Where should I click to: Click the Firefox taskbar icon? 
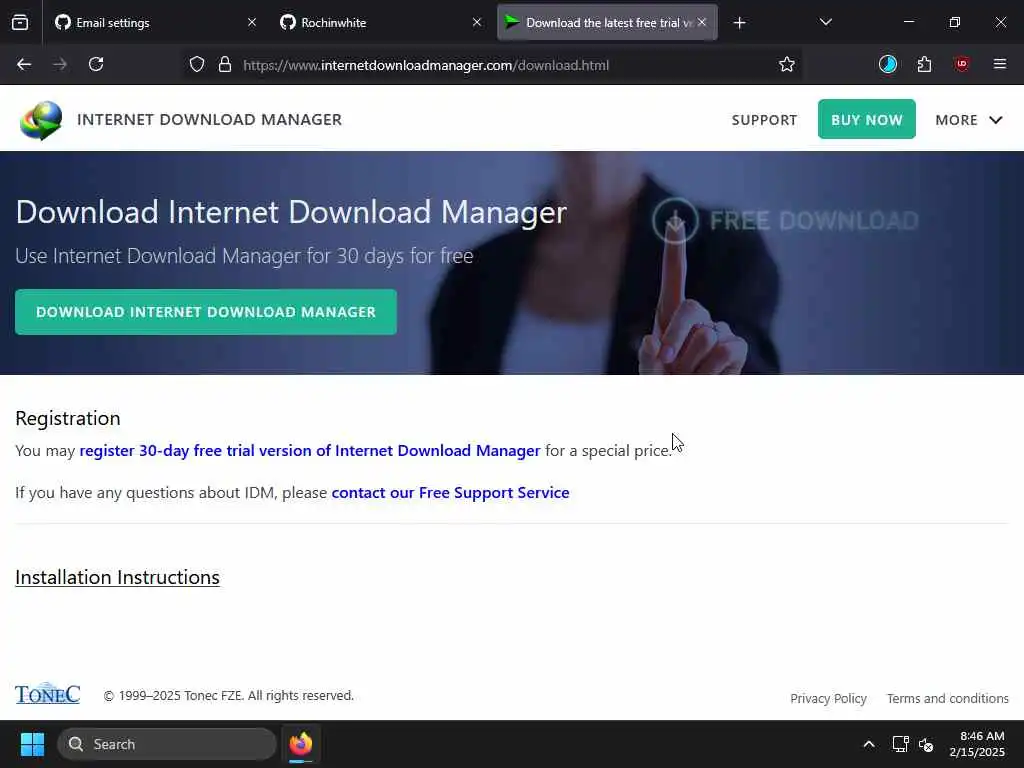[301, 744]
